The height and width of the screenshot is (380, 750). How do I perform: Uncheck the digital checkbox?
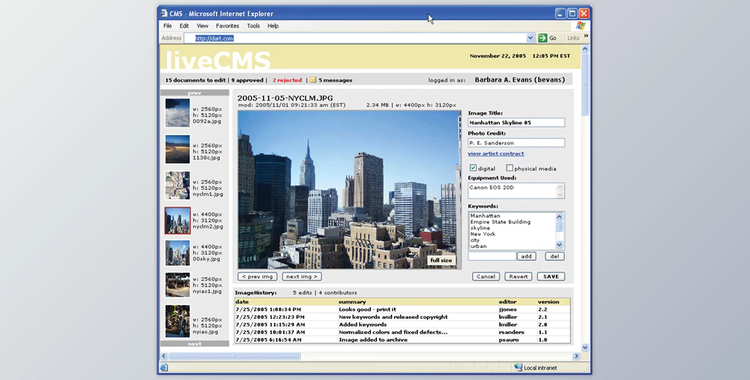click(x=473, y=168)
